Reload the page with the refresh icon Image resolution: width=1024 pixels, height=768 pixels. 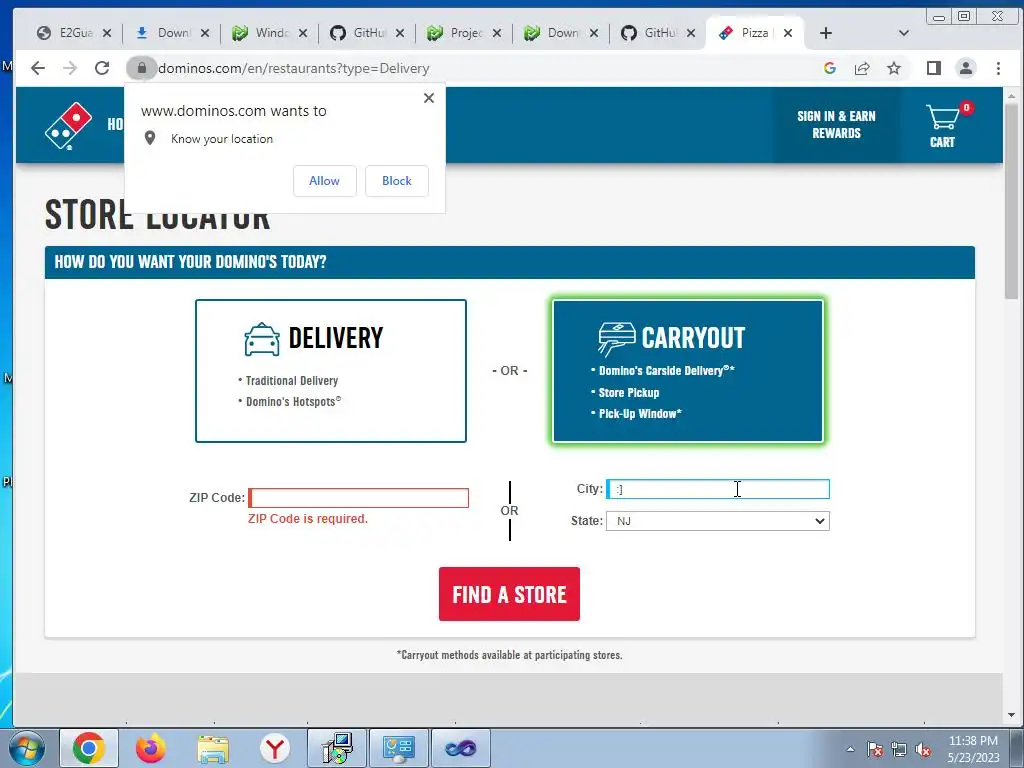click(102, 68)
